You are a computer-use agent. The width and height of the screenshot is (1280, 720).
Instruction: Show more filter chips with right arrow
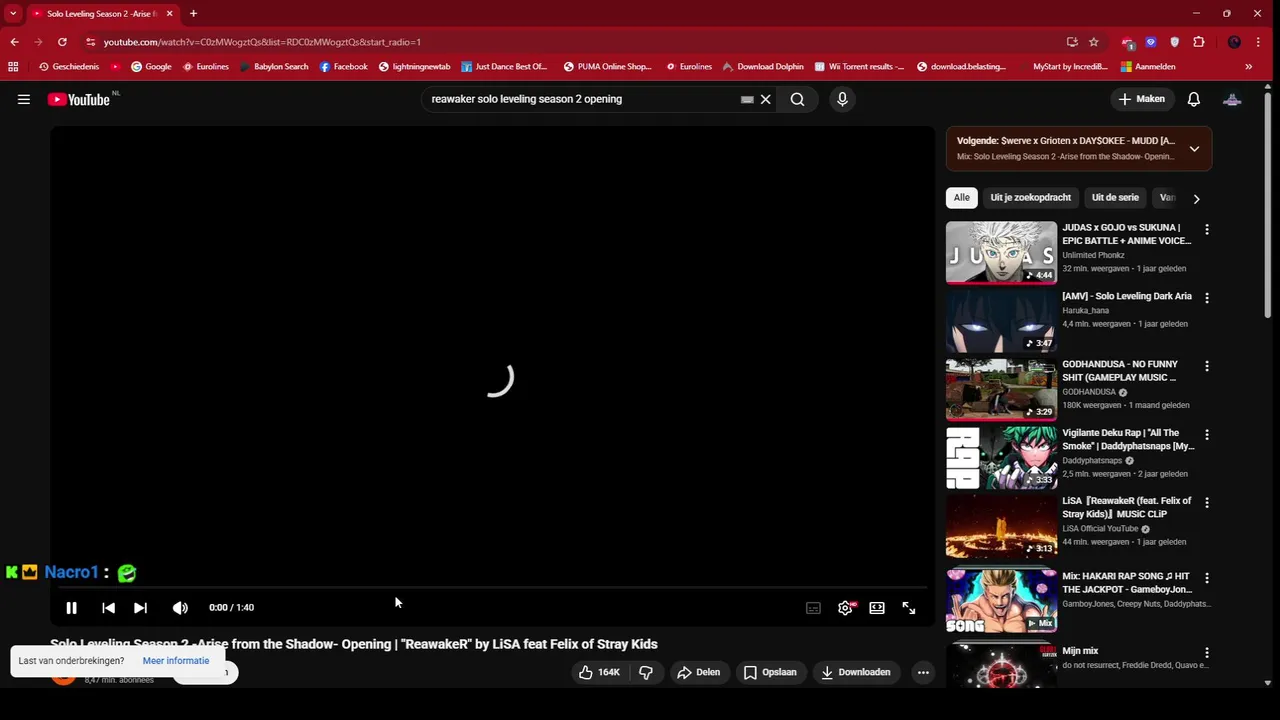1196,198
